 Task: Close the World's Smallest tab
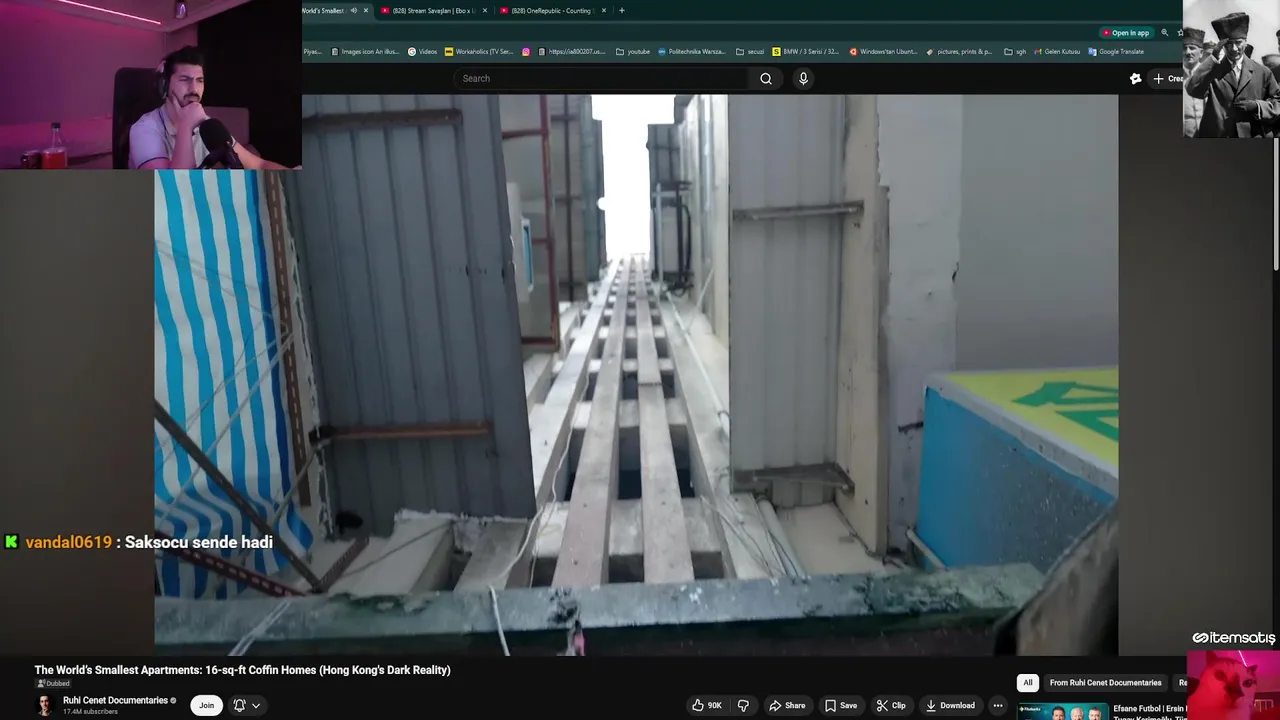(366, 11)
